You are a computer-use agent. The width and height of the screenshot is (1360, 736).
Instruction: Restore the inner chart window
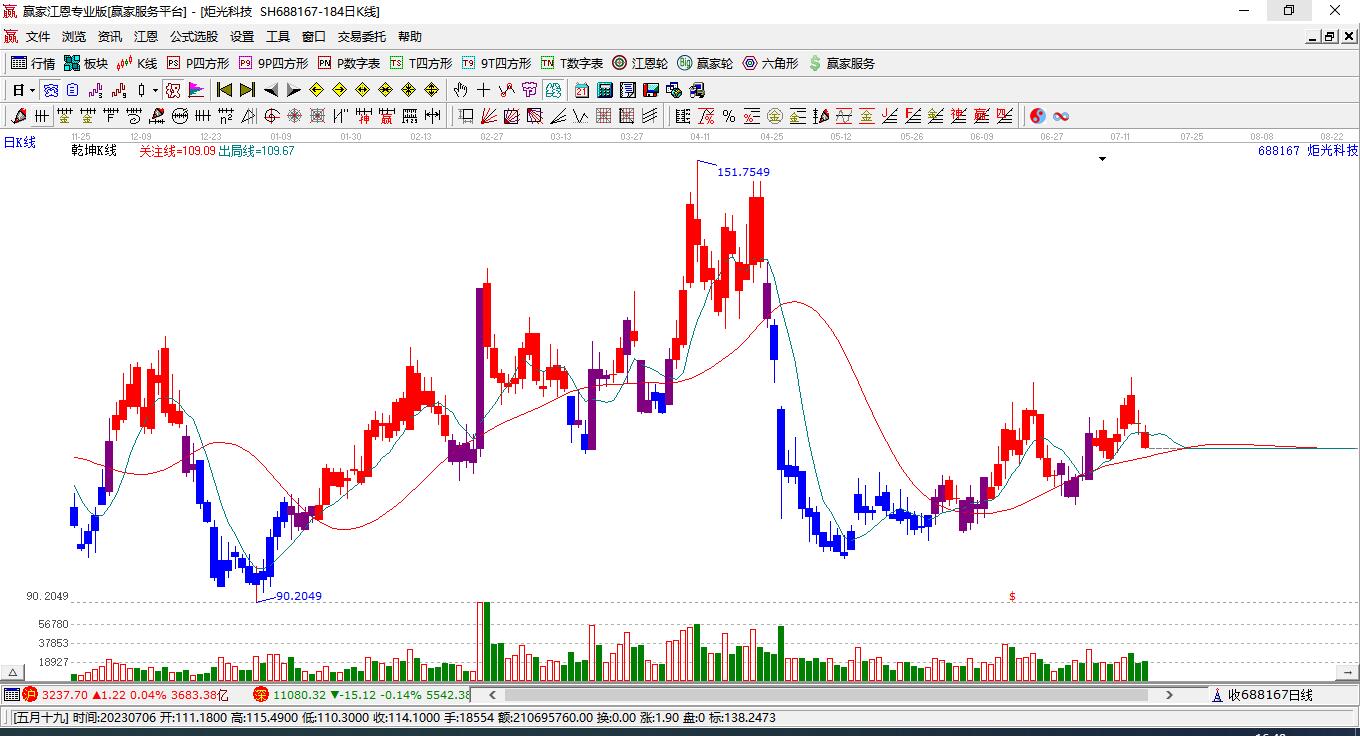1329,36
